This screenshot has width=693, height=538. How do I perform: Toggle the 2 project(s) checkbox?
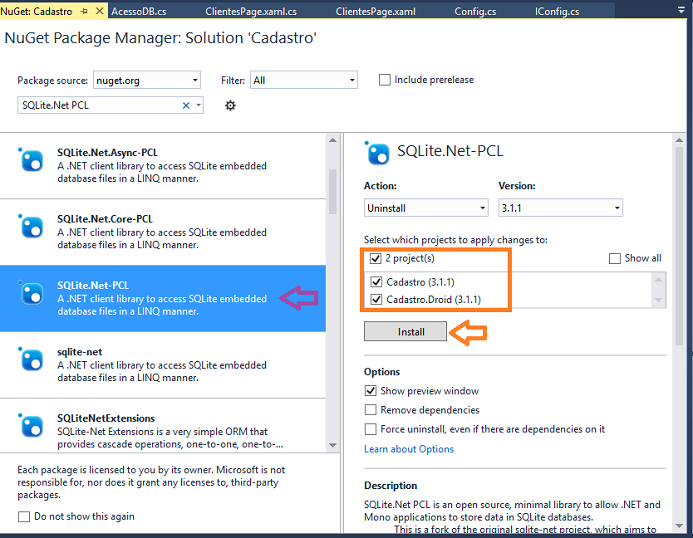point(376,258)
